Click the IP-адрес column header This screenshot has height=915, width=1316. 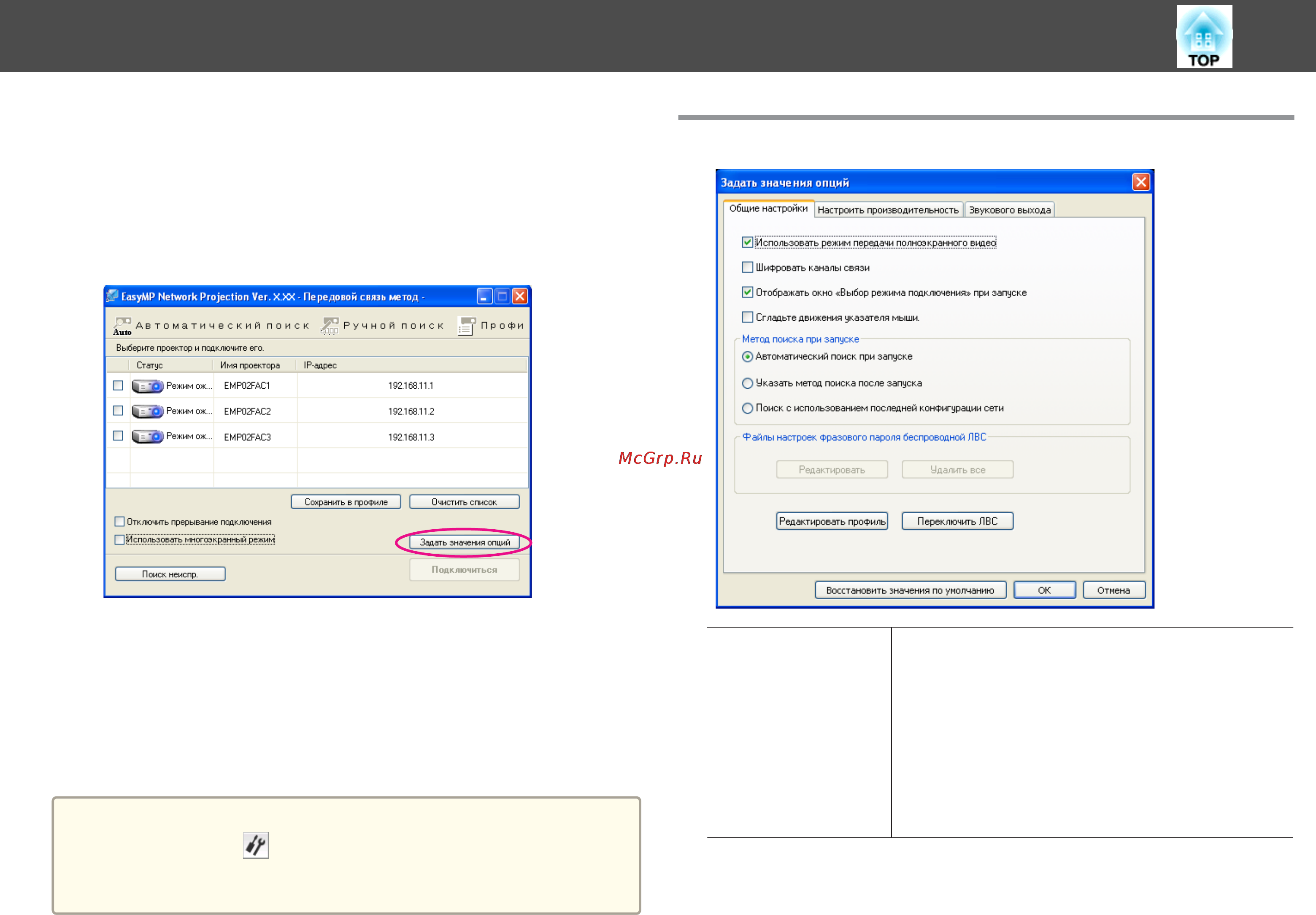click(411, 365)
